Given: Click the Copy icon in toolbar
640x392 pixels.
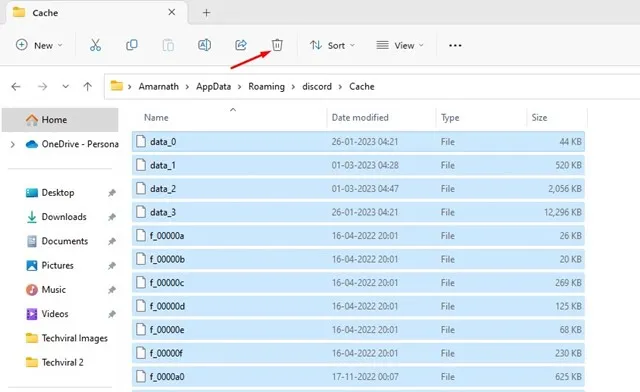Looking at the screenshot, I should coord(131,45).
